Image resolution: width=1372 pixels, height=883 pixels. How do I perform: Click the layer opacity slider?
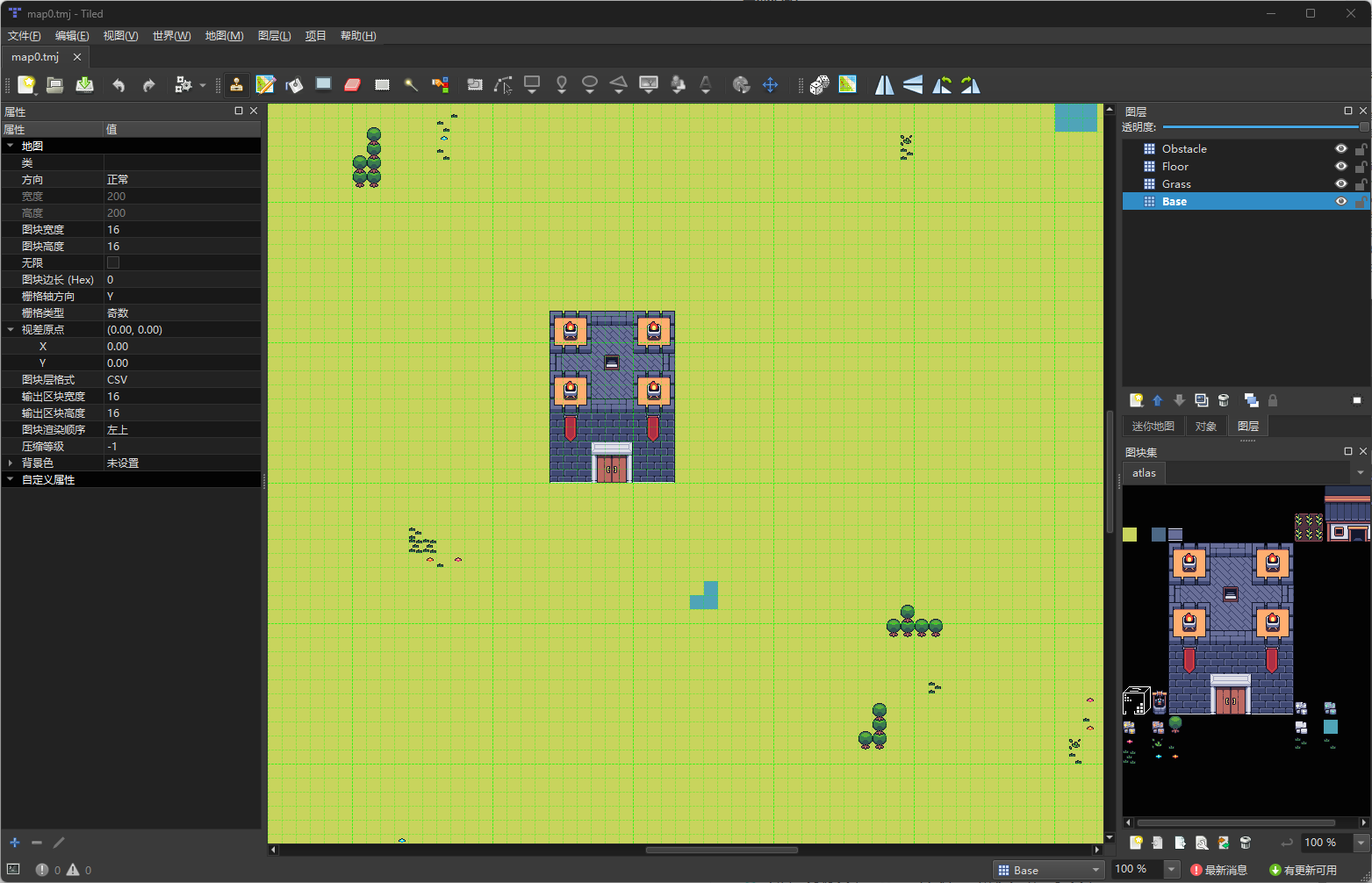tap(1262, 127)
